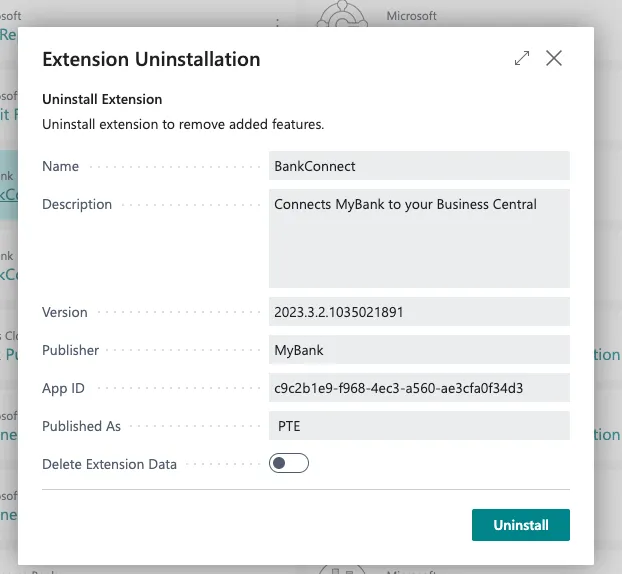
Task: Toggle the Delete Extension Data switch
Action: coord(289,463)
